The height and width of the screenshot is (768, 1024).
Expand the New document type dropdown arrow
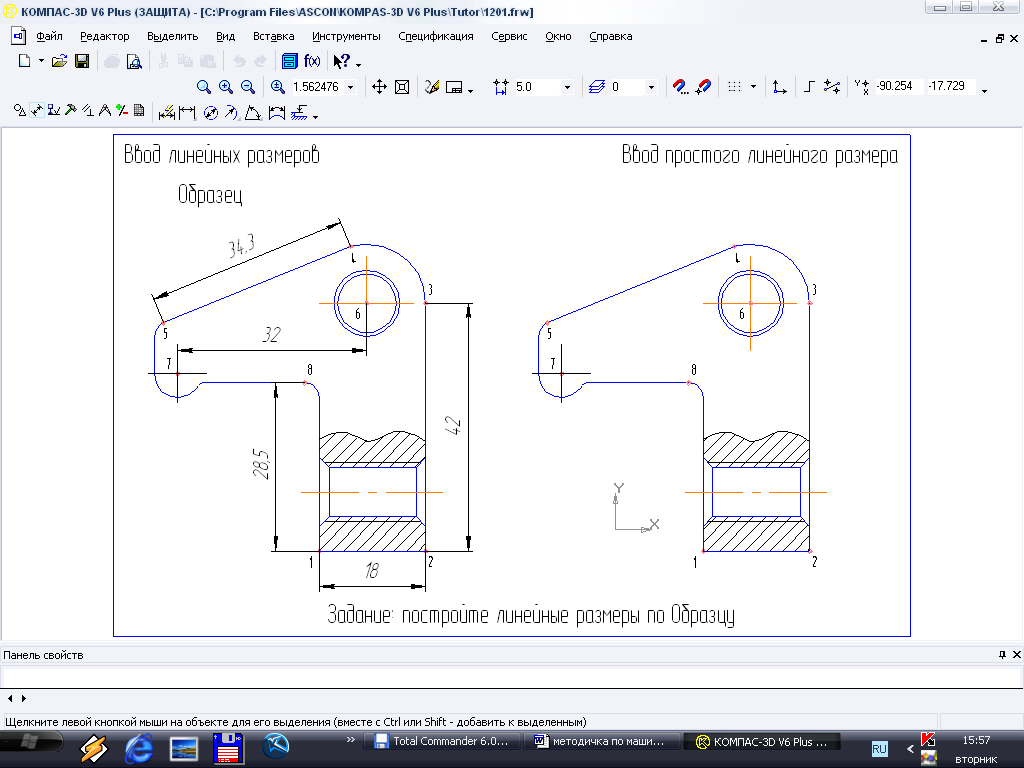(x=41, y=61)
